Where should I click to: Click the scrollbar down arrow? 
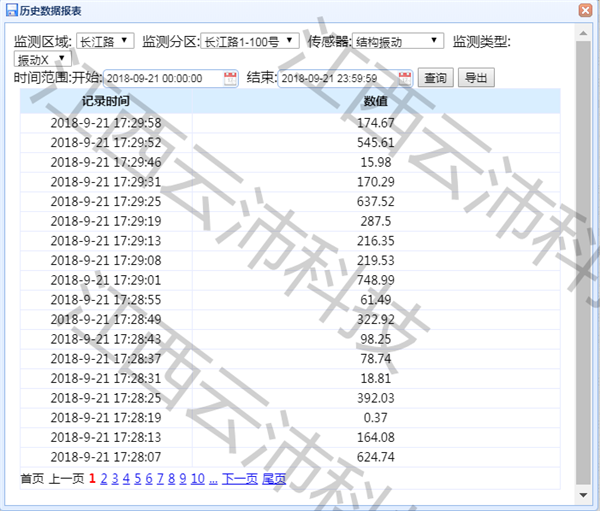point(583,495)
